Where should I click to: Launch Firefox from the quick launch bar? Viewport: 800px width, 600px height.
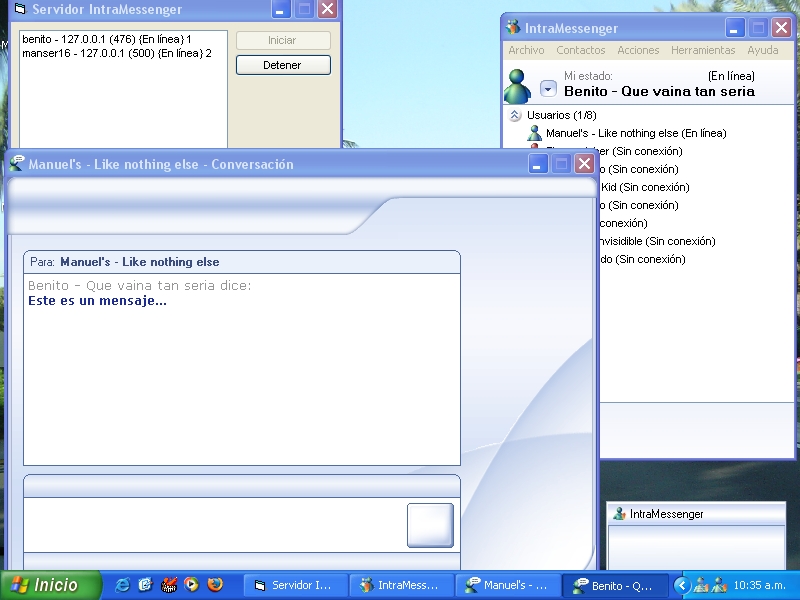click(x=214, y=585)
